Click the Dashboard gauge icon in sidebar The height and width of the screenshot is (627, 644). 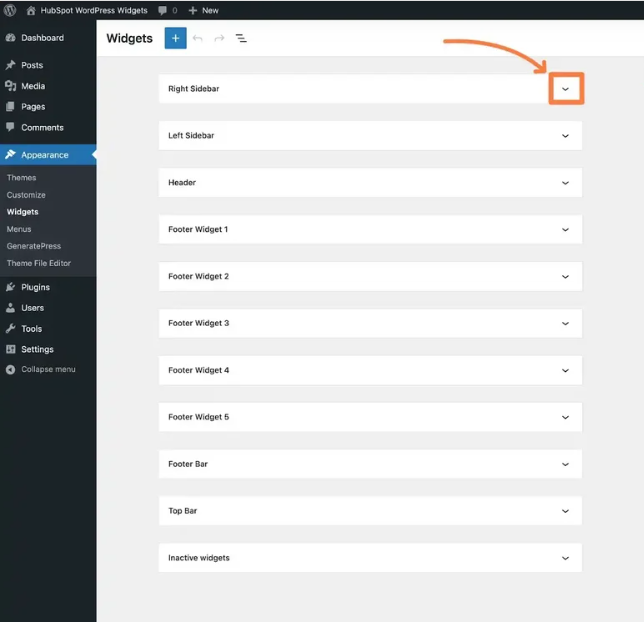11,38
